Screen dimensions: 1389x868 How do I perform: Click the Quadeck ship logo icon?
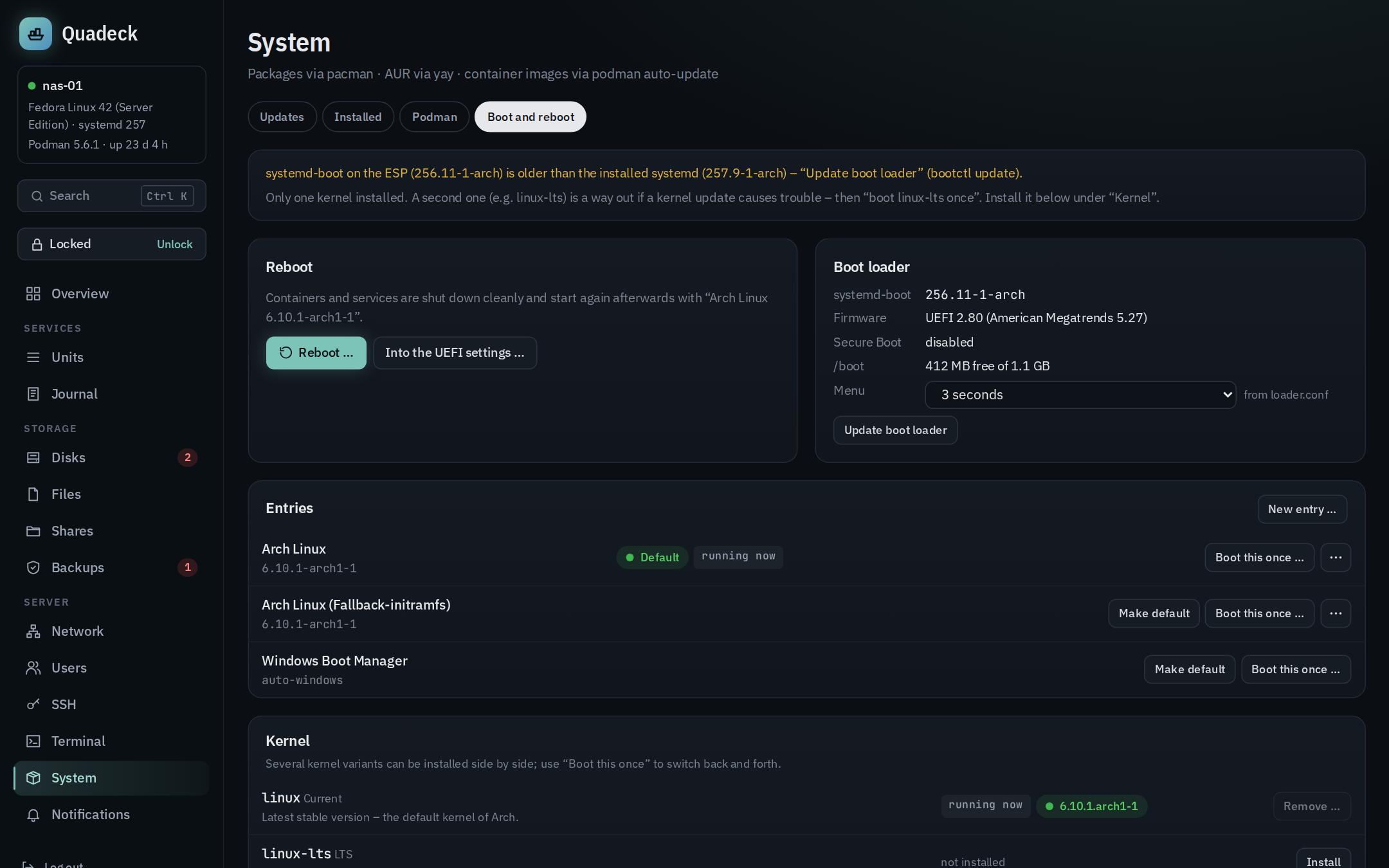pos(35,33)
